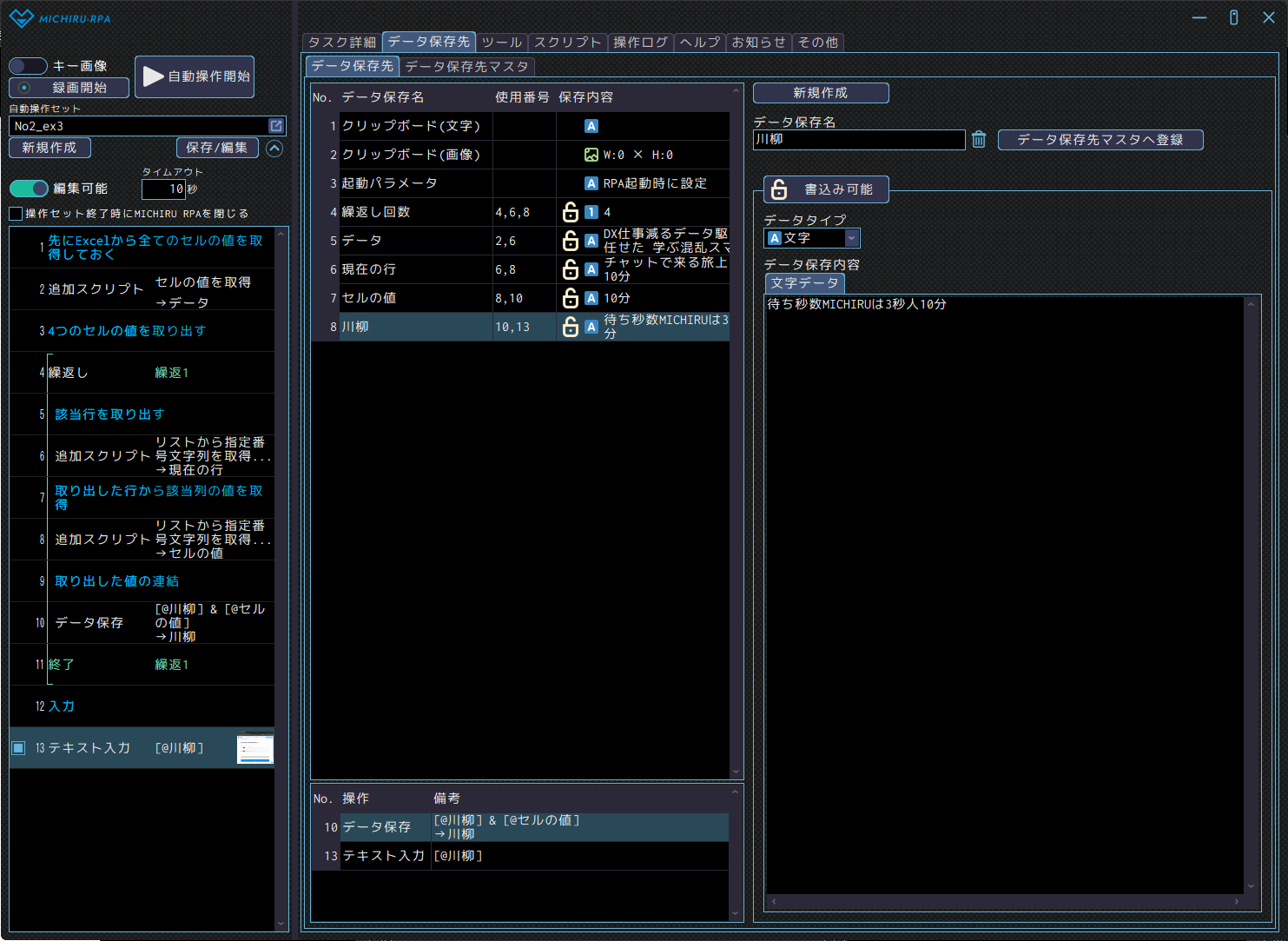Click the MICHIRU-RPA logo icon
This screenshot has width=1288, height=941.
[22, 18]
